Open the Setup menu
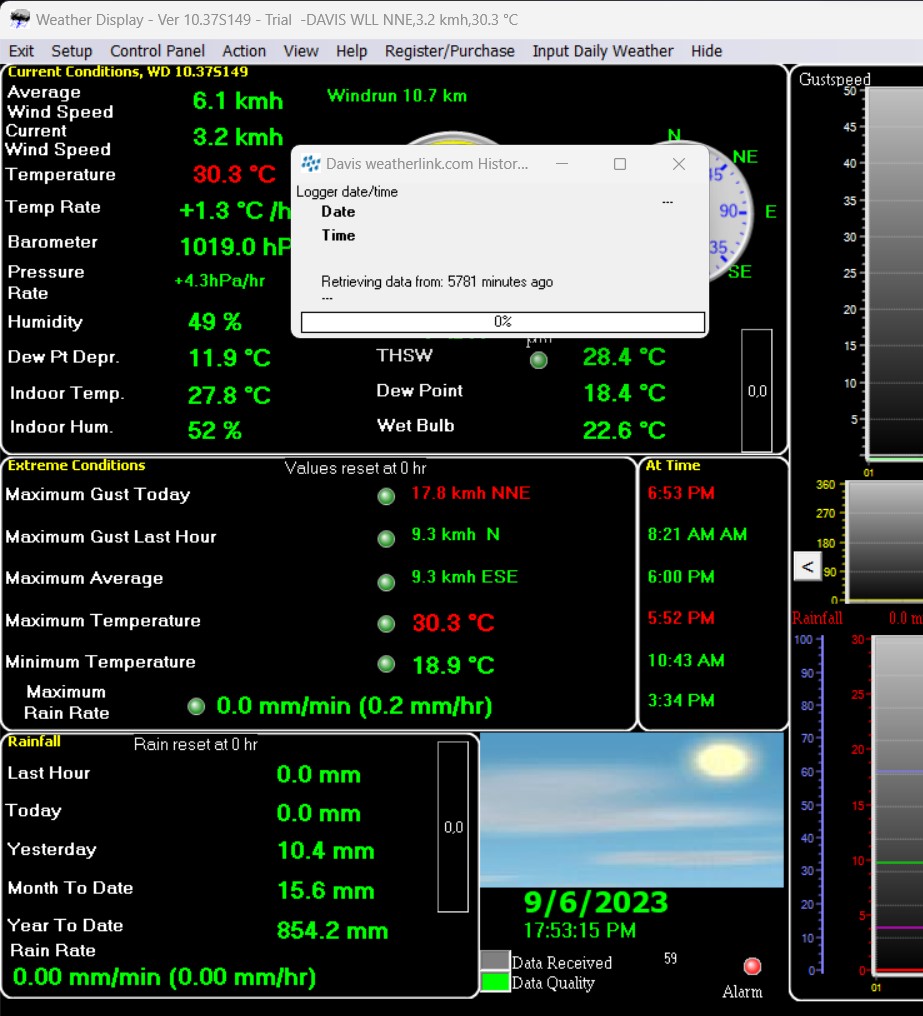Screen dimensions: 923x1016 point(71,51)
